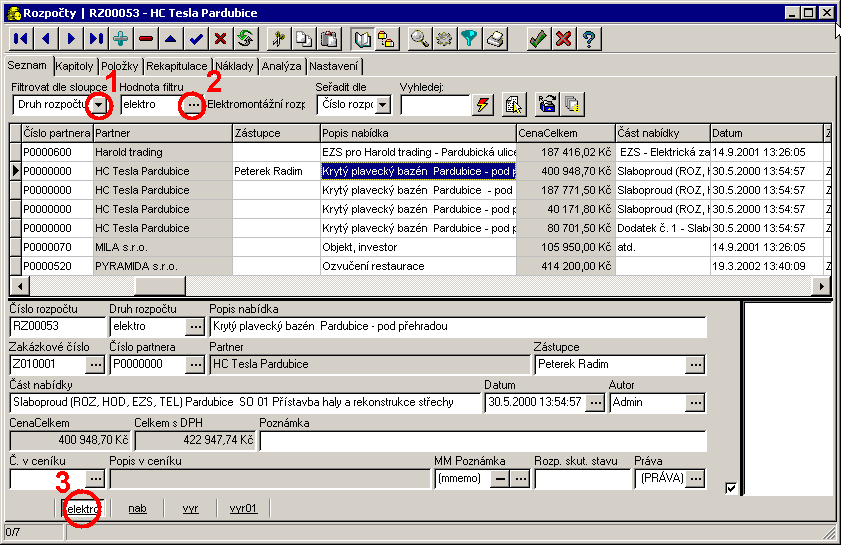
Task: Open the Filtrovat dle sloupce dropdown
Action: coord(98,104)
